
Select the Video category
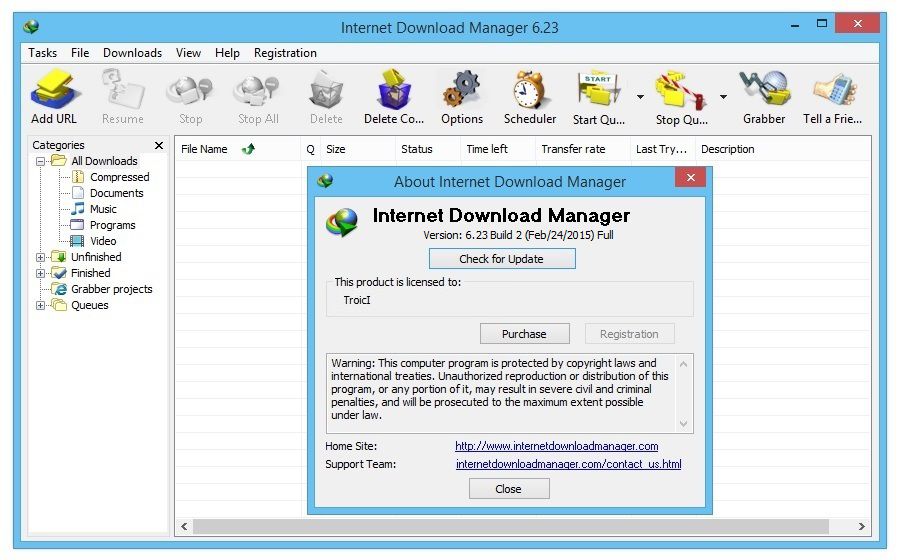[103, 241]
